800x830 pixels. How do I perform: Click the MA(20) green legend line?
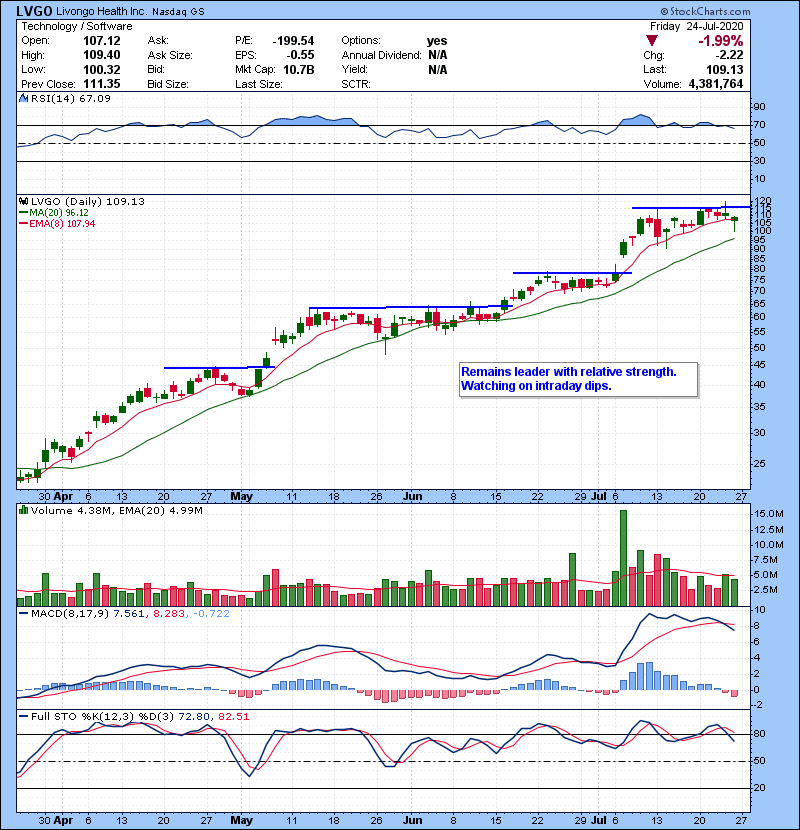[x=23, y=213]
